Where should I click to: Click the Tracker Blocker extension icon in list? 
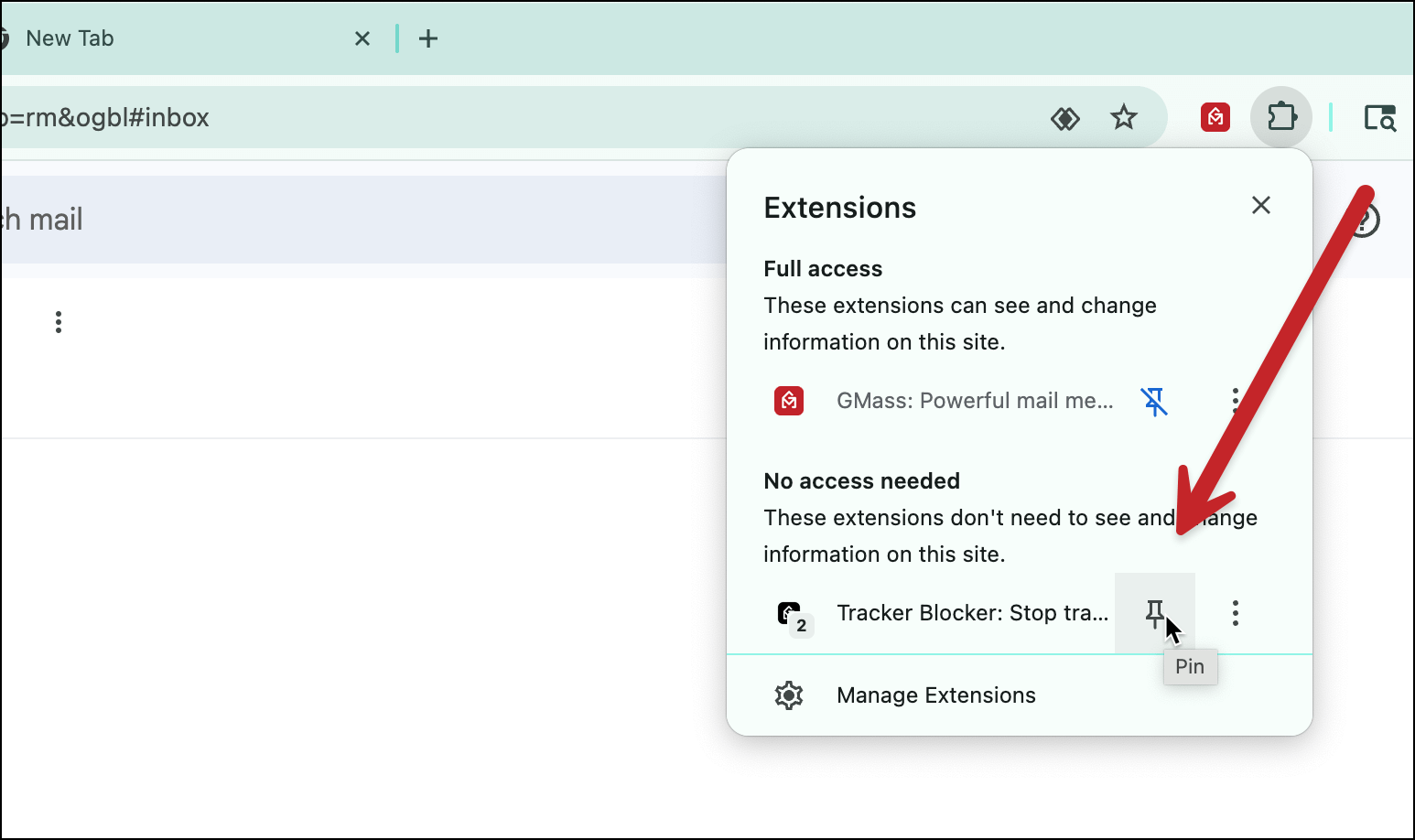pos(790,613)
